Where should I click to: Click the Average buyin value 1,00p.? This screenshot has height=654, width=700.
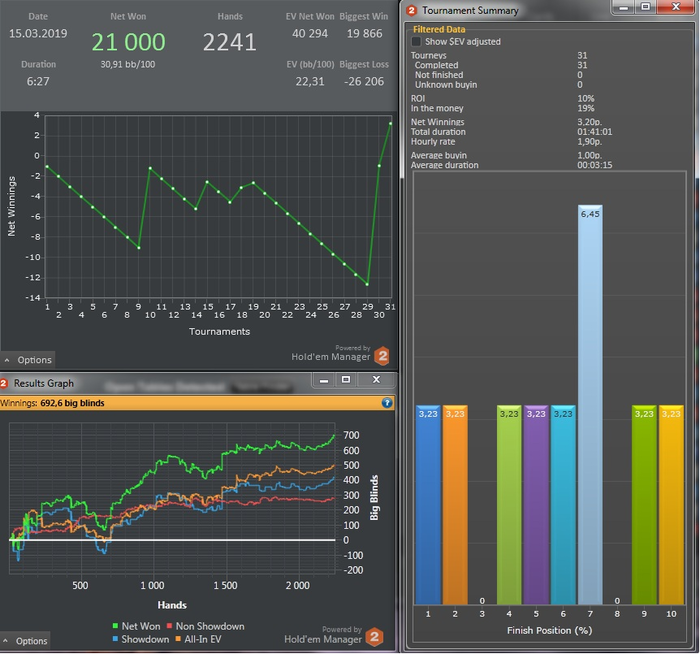pos(589,155)
